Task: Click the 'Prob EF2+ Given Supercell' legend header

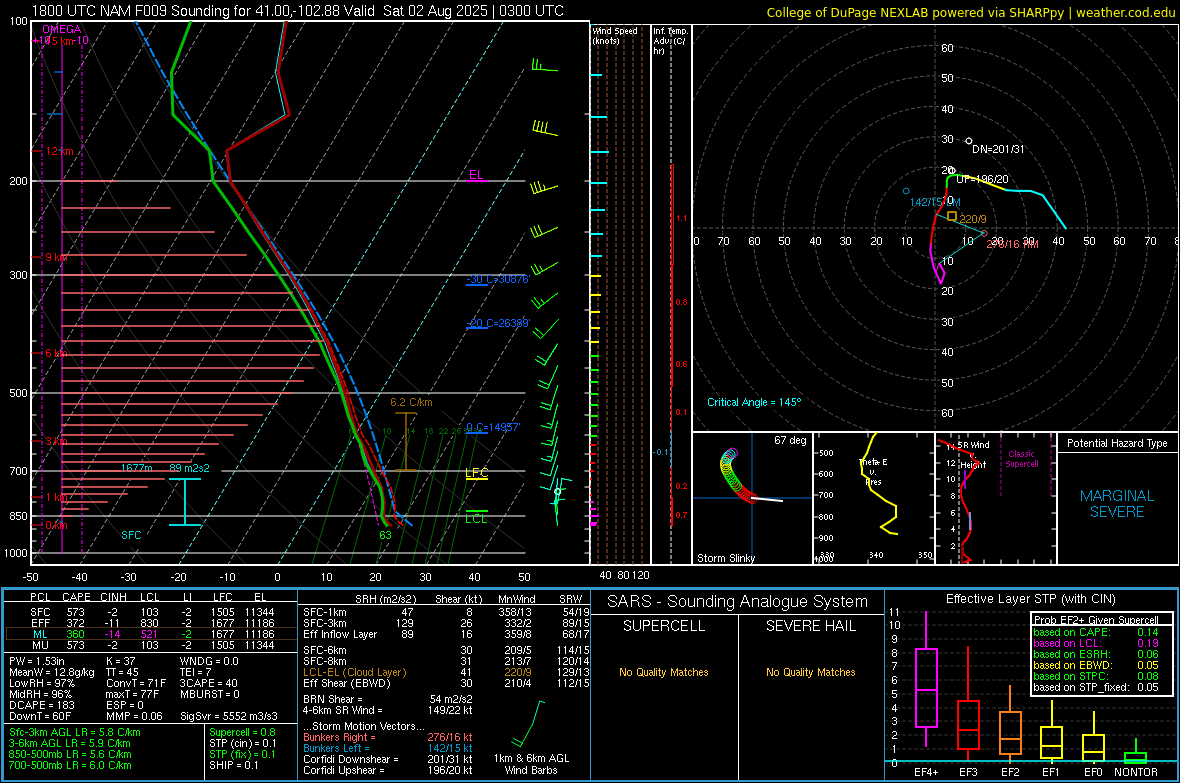Action: click(1096, 620)
